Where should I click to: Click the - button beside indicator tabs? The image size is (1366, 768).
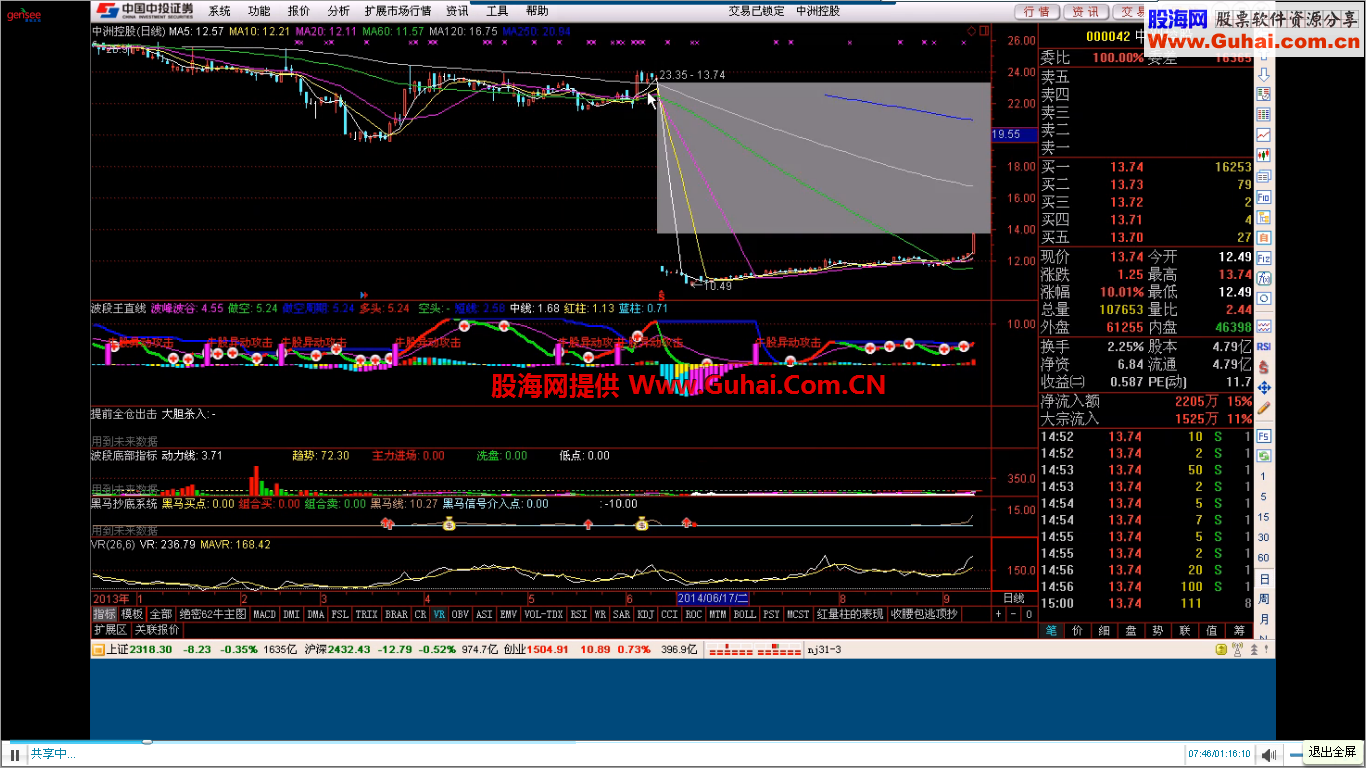pos(1013,614)
